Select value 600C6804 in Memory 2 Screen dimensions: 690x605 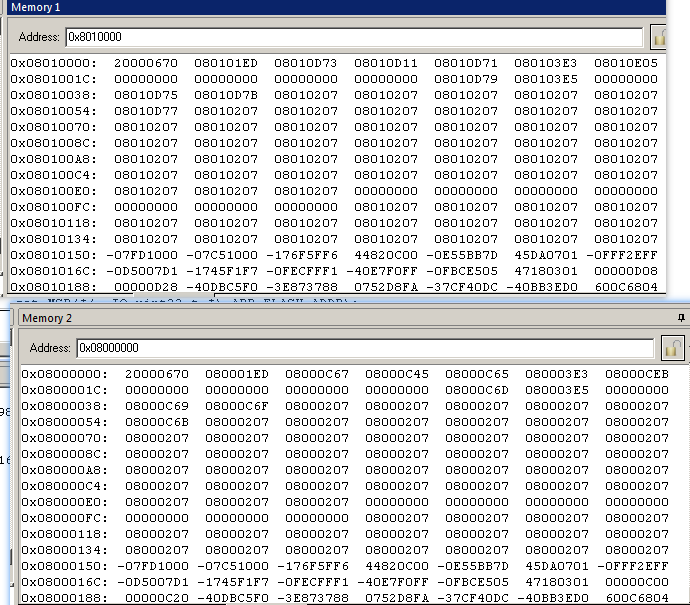coord(637,598)
